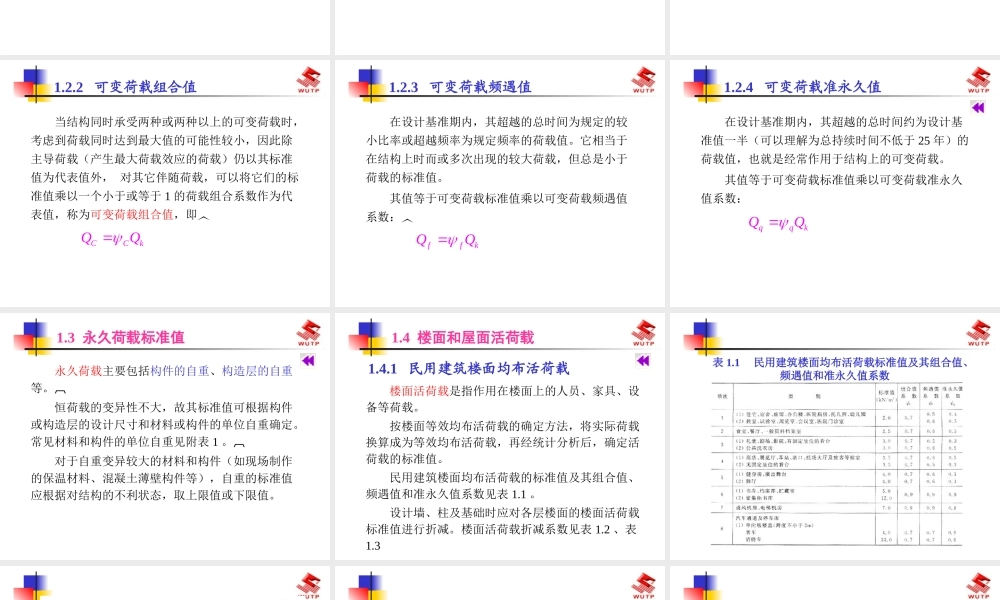Viewport: 1000px width, 600px height.
Task: Click the paragraph starting 对于自重变异较大的材料
Action: coord(162,478)
